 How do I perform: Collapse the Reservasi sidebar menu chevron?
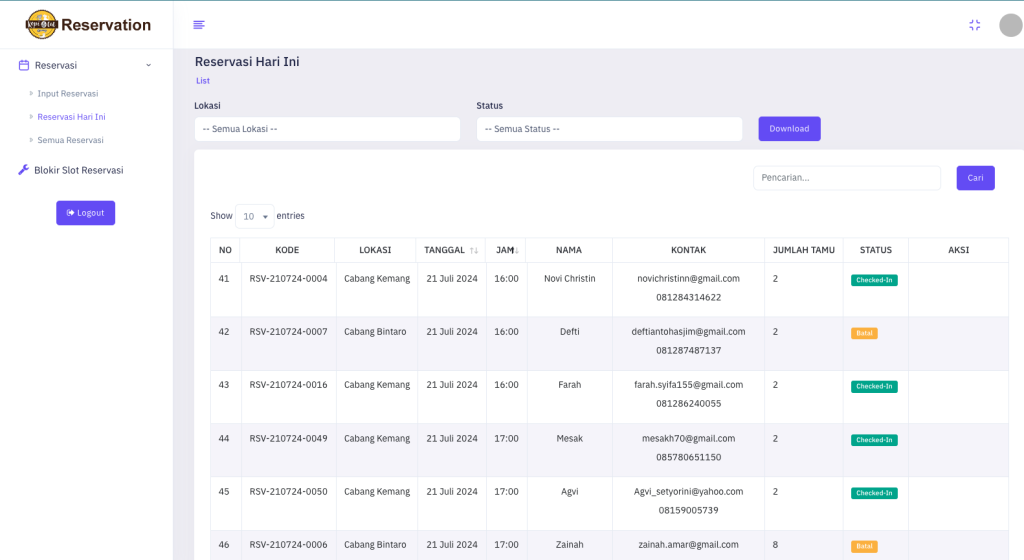149,65
